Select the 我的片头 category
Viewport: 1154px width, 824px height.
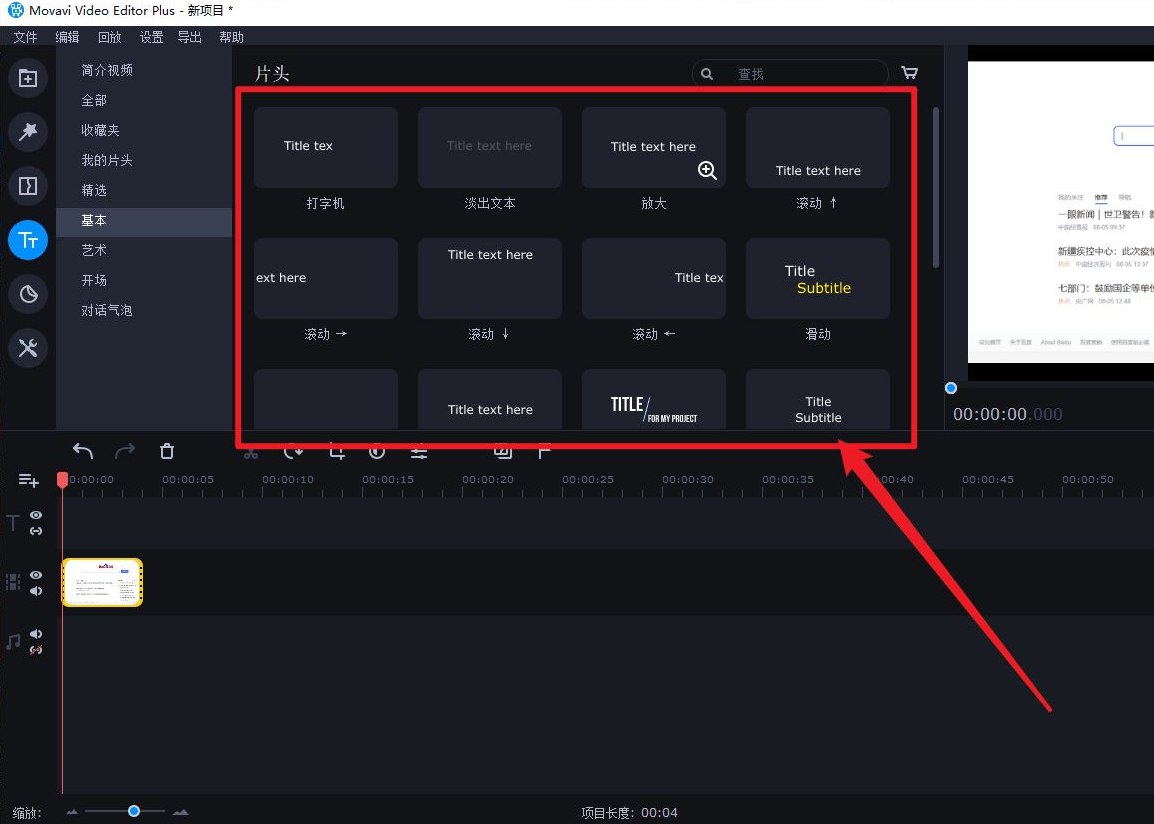tap(144, 160)
